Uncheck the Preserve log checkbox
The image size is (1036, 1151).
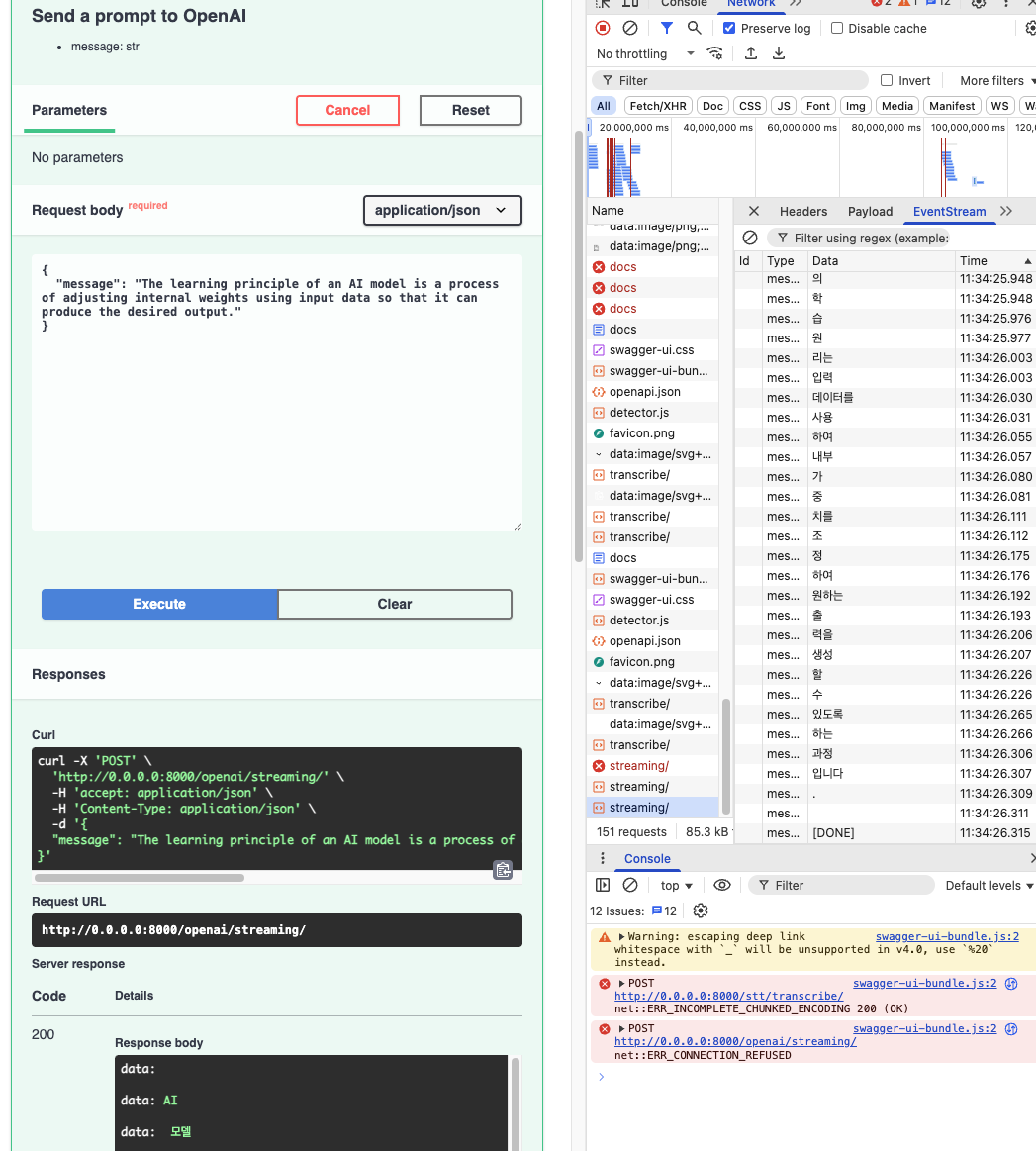click(730, 28)
